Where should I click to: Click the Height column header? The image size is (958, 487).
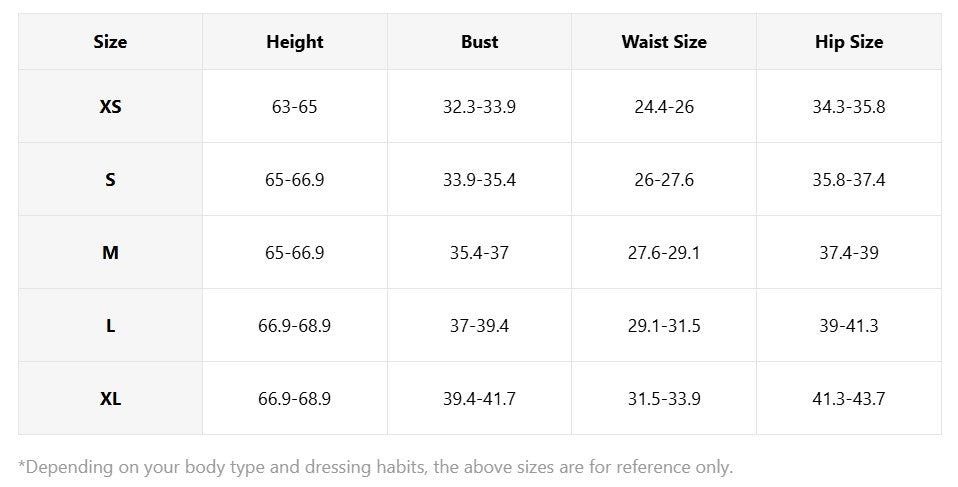pyautogui.click(x=294, y=42)
